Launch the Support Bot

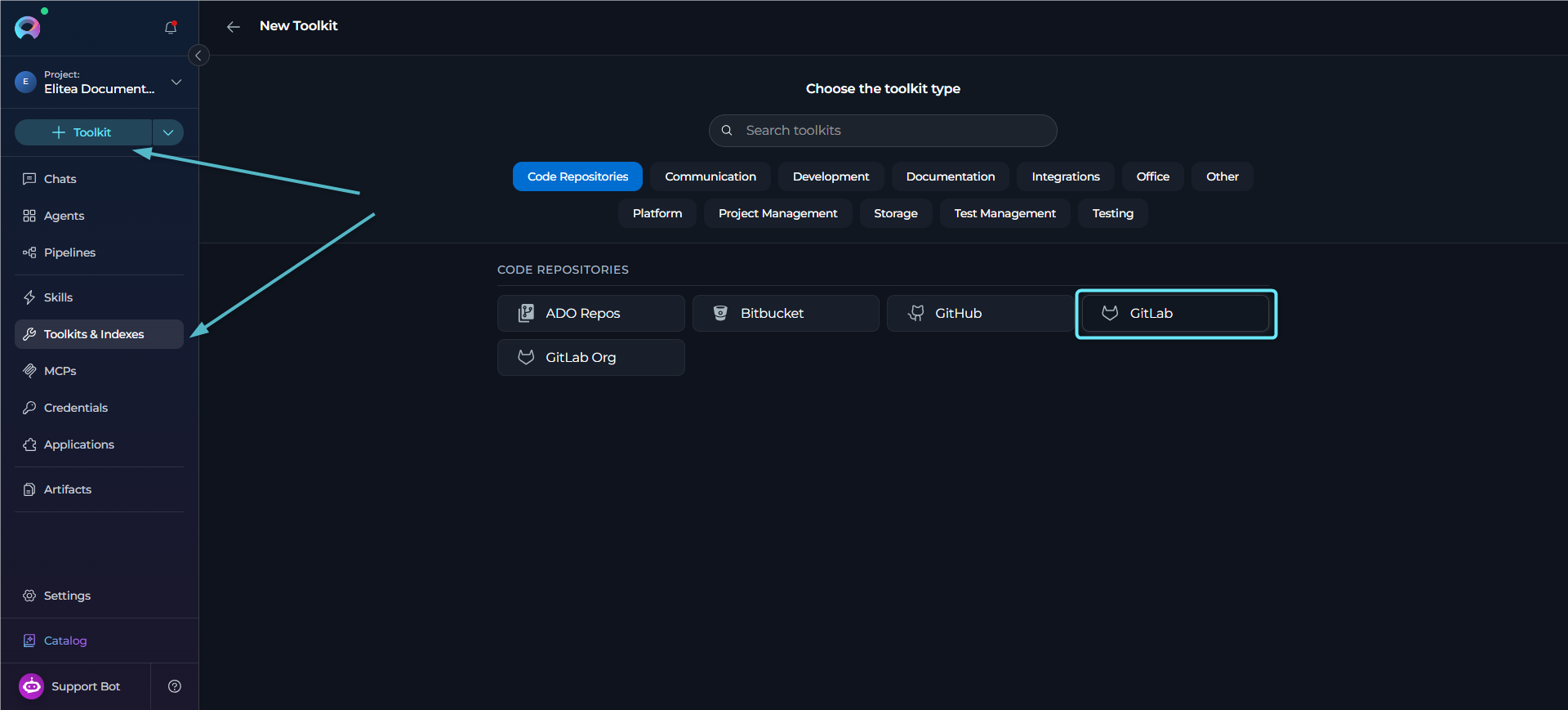pyautogui.click(x=70, y=686)
